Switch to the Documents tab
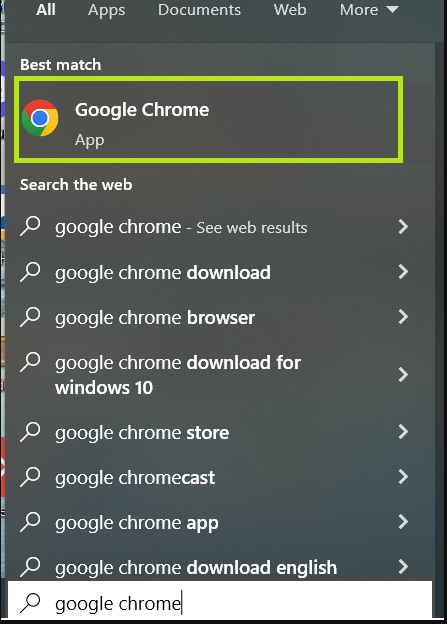The height and width of the screenshot is (624, 447). click(199, 10)
